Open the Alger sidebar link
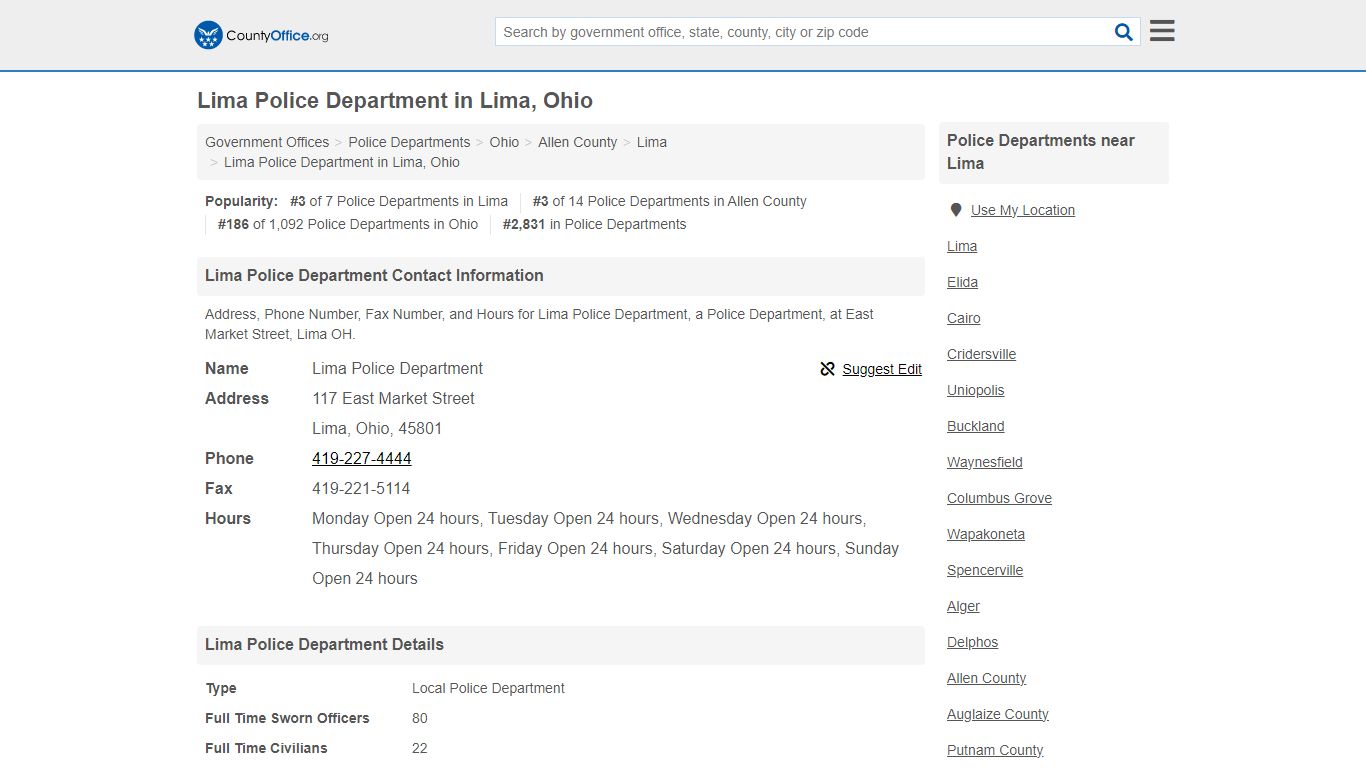Image resolution: width=1366 pixels, height=768 pixels. (964, 606)
